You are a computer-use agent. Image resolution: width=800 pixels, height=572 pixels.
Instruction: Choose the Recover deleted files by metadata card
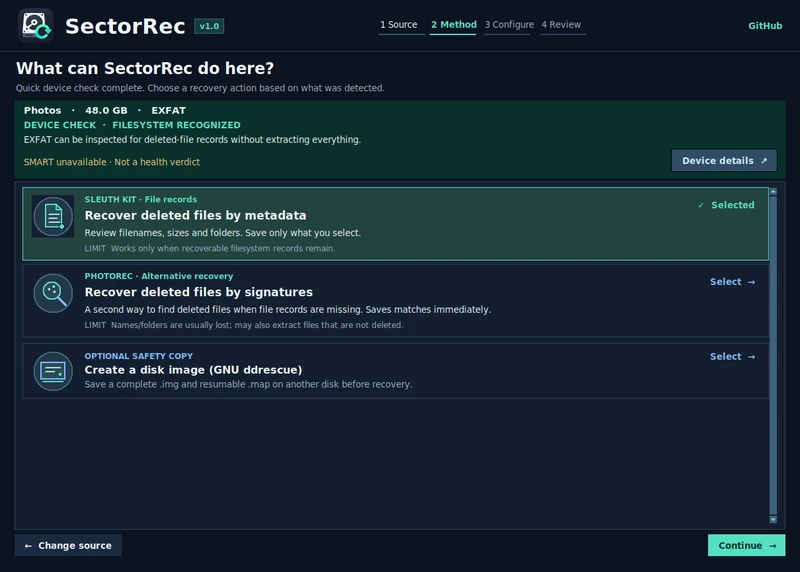coord(395,224)
